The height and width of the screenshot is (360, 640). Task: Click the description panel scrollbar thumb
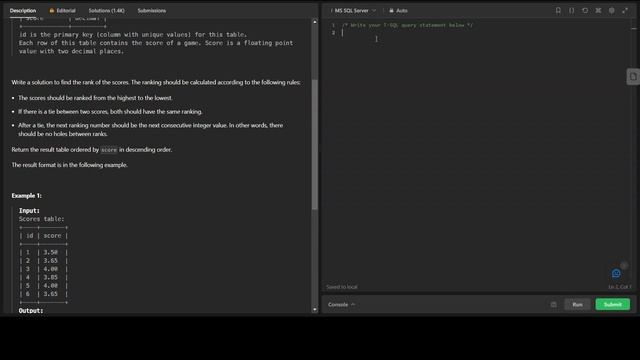(x=315, y=144)
